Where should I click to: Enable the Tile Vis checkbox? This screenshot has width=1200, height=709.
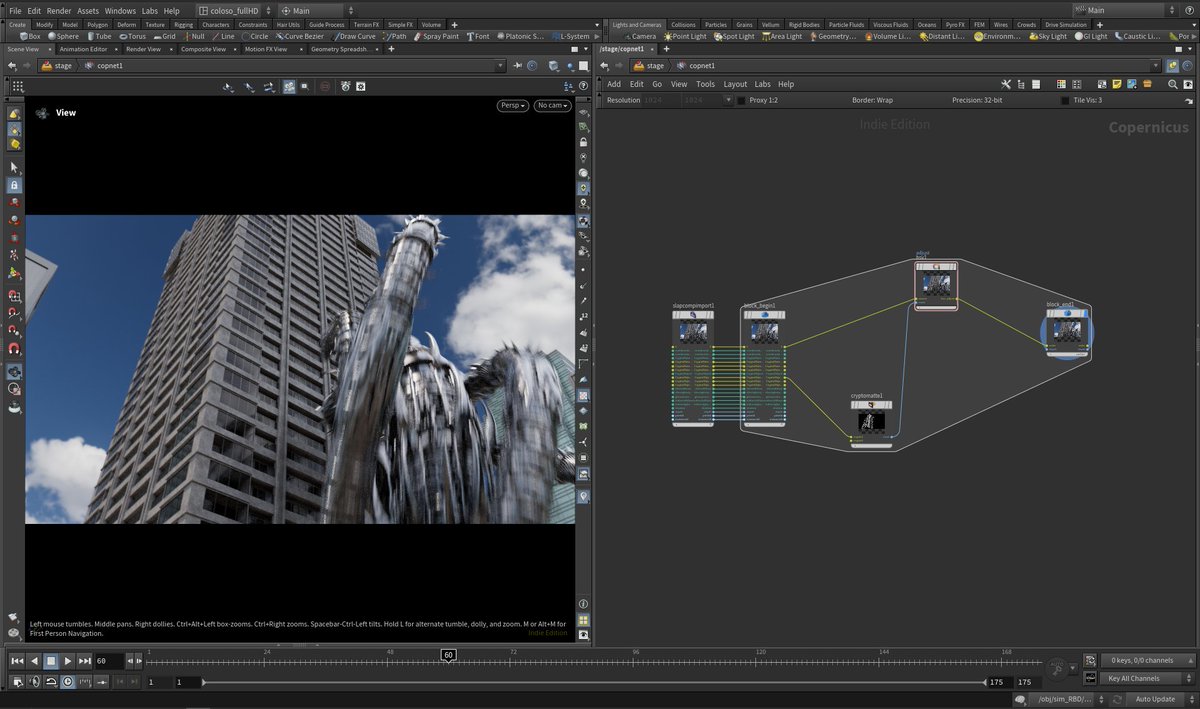[x=1064, y=100]
